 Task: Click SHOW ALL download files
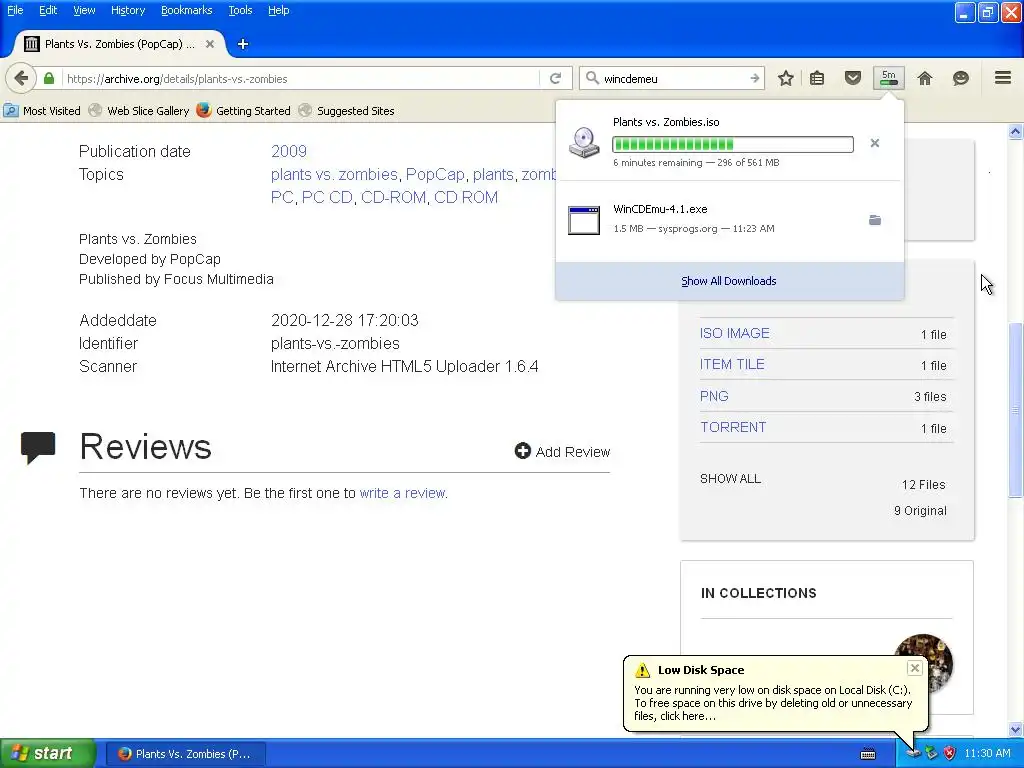(x=730, y=479)
